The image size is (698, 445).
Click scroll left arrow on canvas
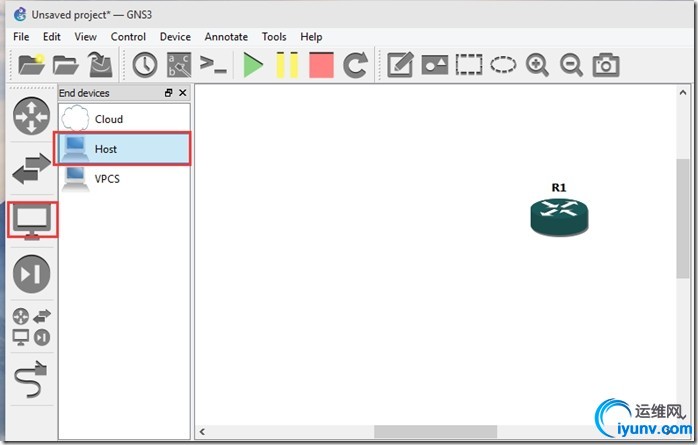[x=203, y=431]
